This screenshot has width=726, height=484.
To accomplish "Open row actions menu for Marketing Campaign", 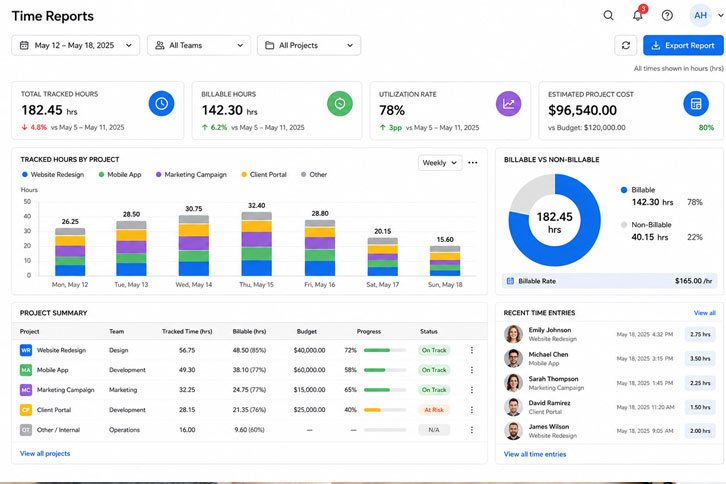I will [x=472, y=390].
